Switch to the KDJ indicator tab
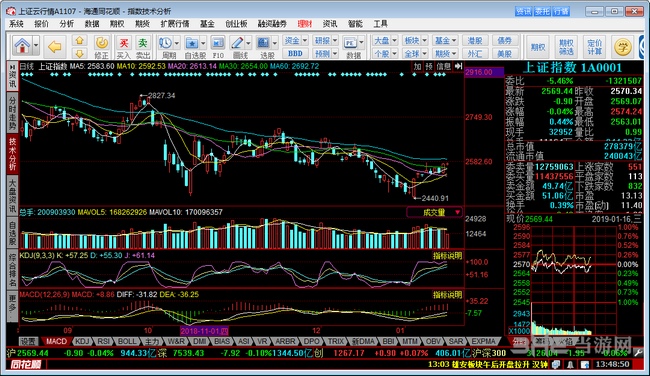This screenshot has height=376, width=650. coord(82,341)
